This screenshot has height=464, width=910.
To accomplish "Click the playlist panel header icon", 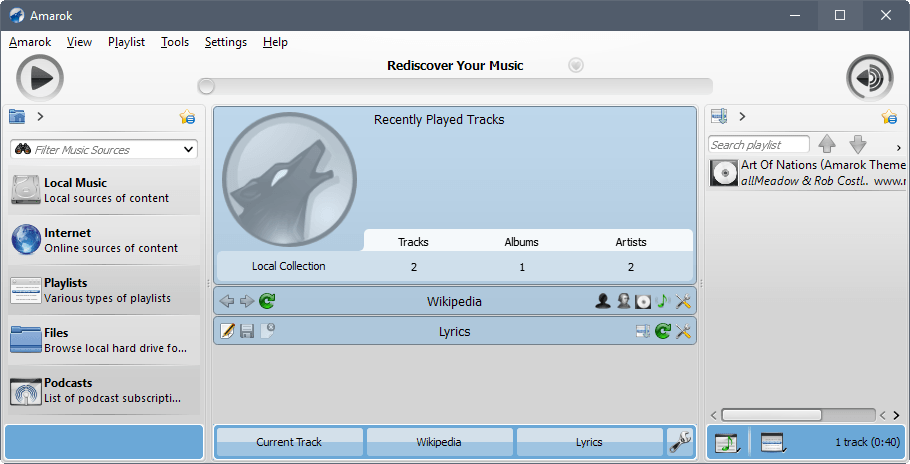I will (x=719, y=117).
